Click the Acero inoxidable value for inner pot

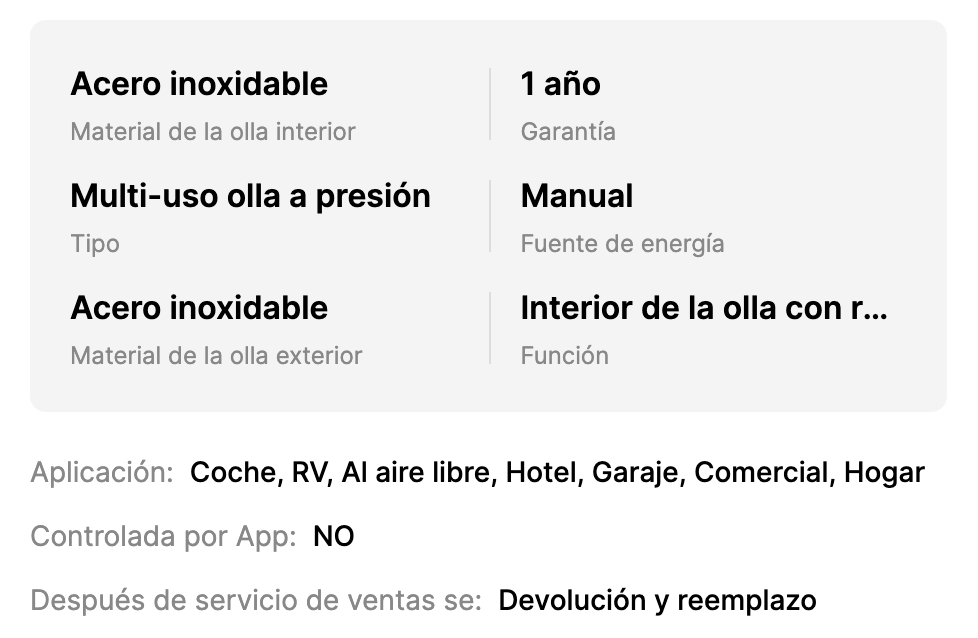point(199,84)
